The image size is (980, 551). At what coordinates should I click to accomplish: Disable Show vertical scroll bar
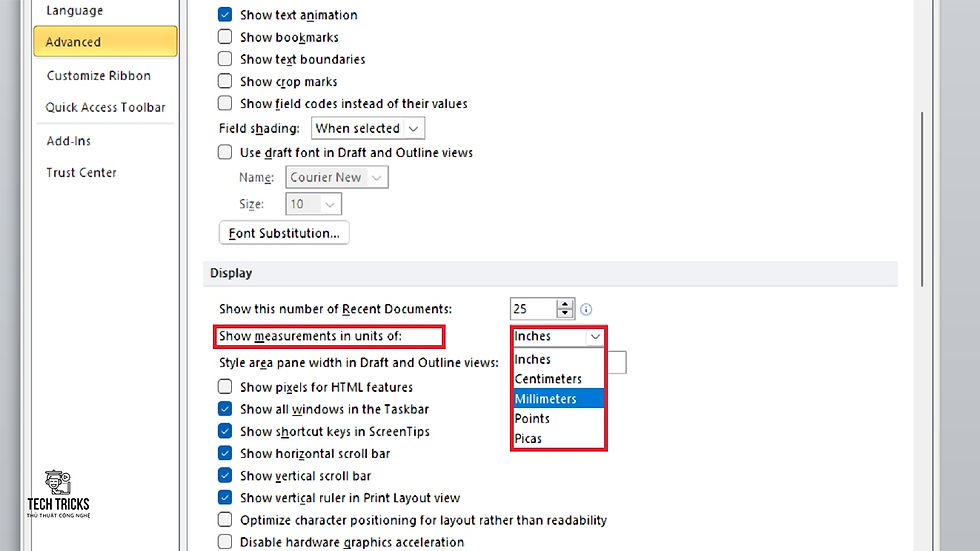(x=225, y=475)
